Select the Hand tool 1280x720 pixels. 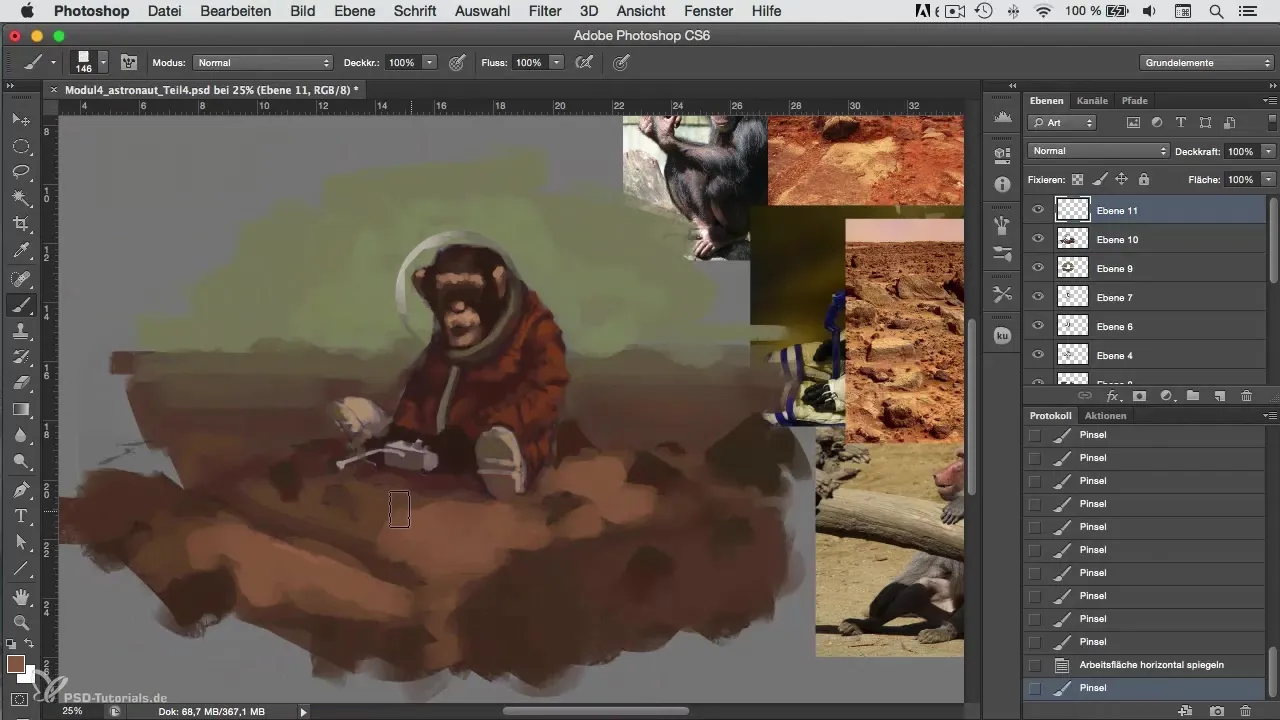click(21, 597)
